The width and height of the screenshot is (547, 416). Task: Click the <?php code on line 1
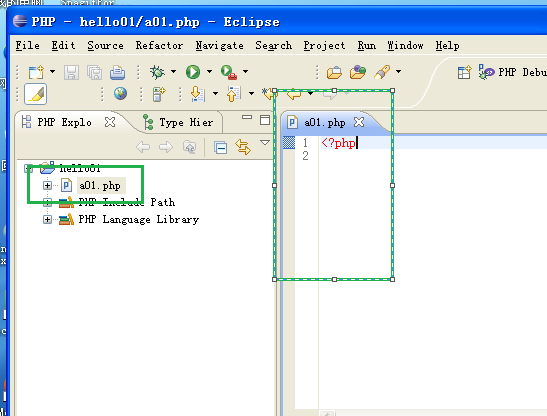(338, 143)
